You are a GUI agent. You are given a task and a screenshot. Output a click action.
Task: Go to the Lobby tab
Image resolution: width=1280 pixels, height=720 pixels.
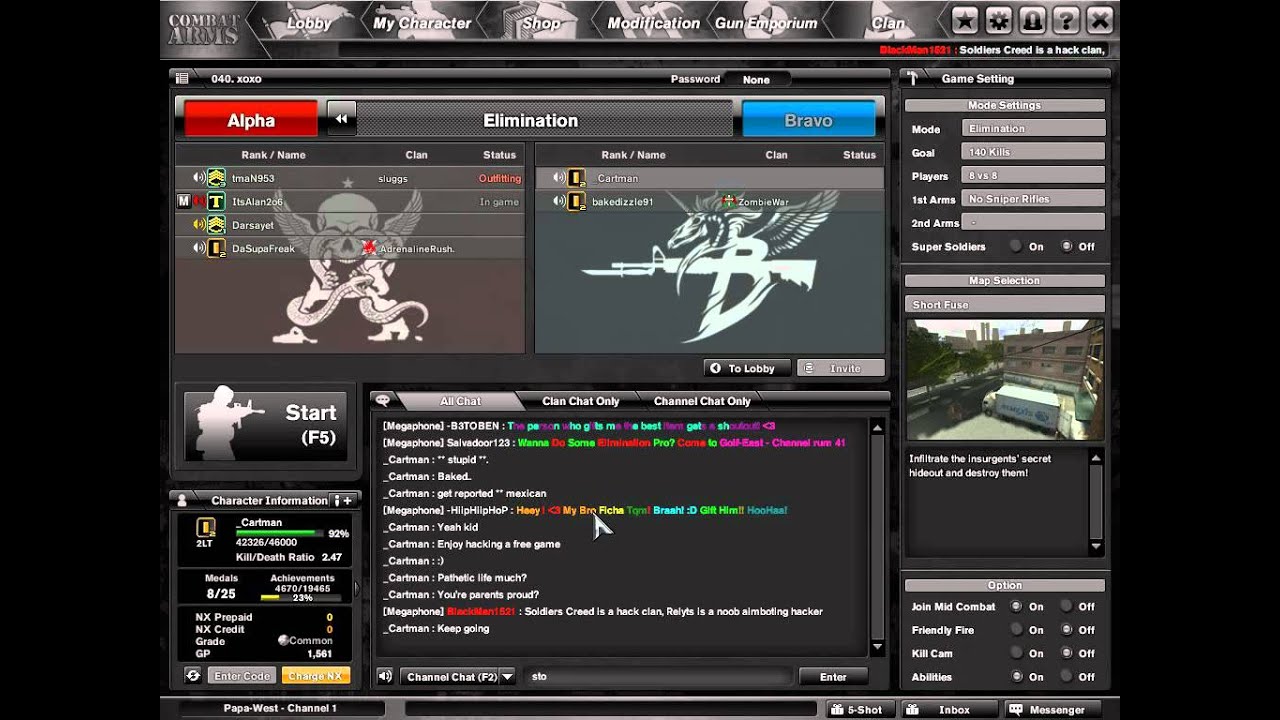coord(309,22)
